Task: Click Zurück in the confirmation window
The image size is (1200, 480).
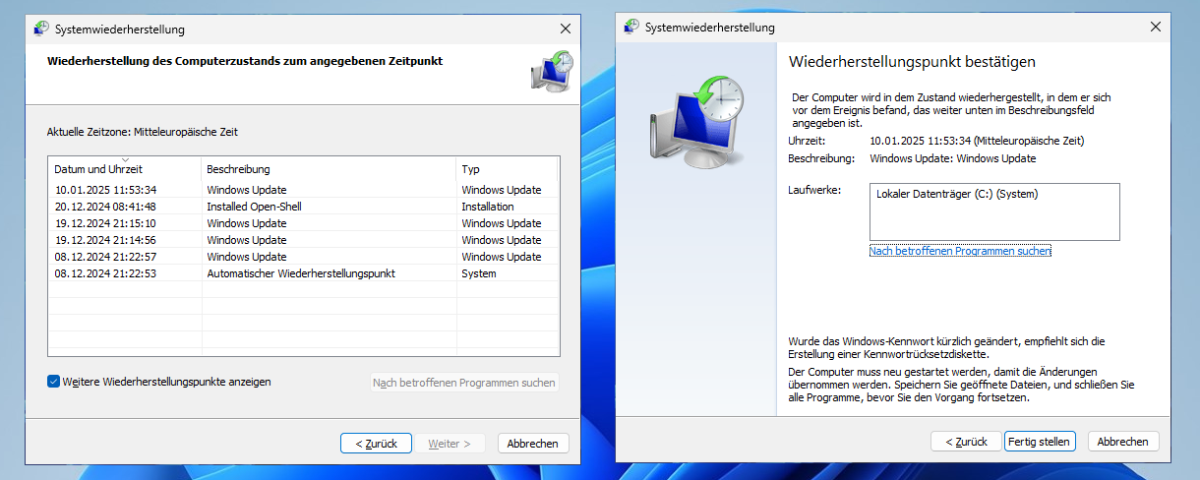Action: pyautogui.click(x=966, y=441)
